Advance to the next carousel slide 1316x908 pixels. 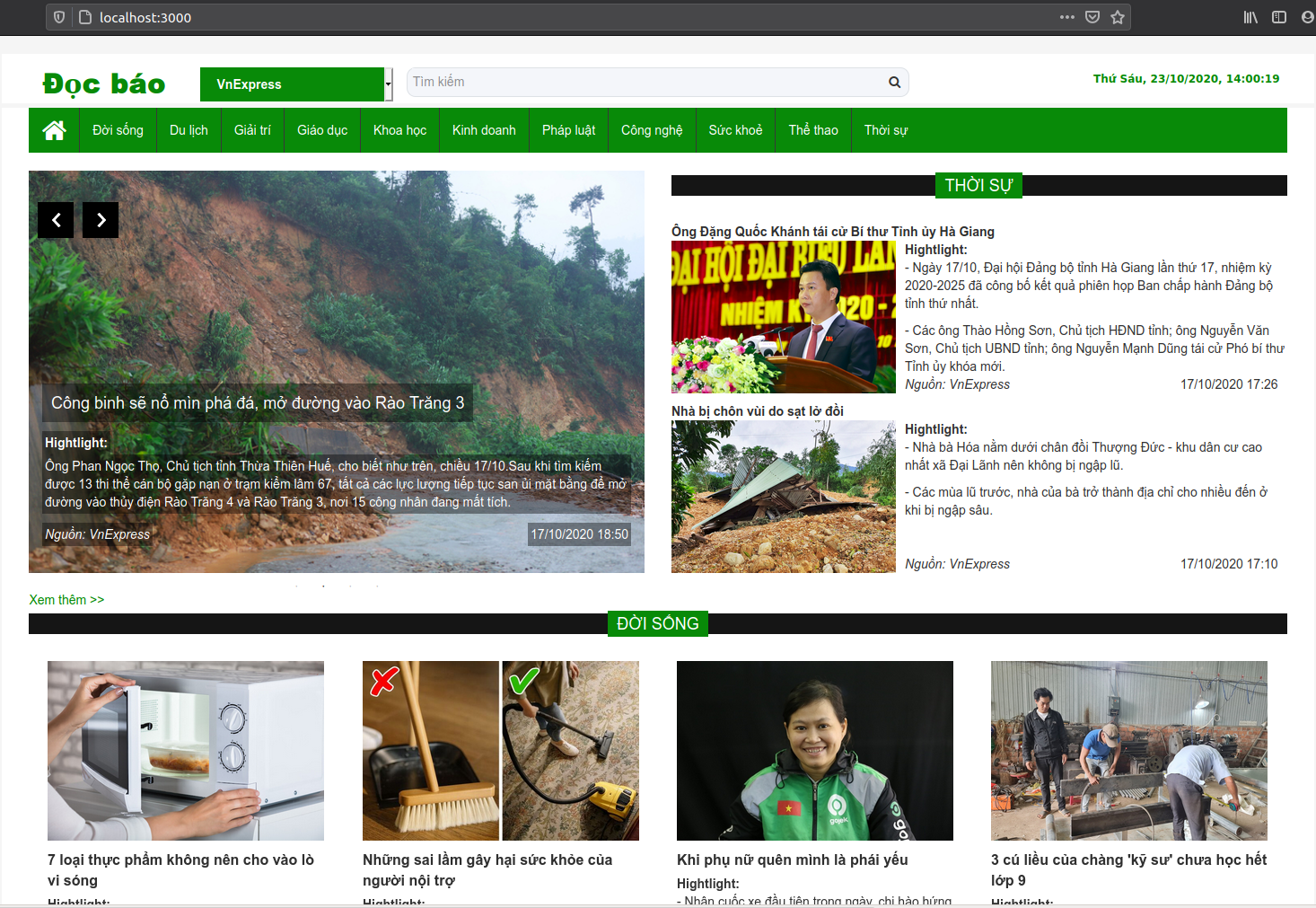pos(101,220)
